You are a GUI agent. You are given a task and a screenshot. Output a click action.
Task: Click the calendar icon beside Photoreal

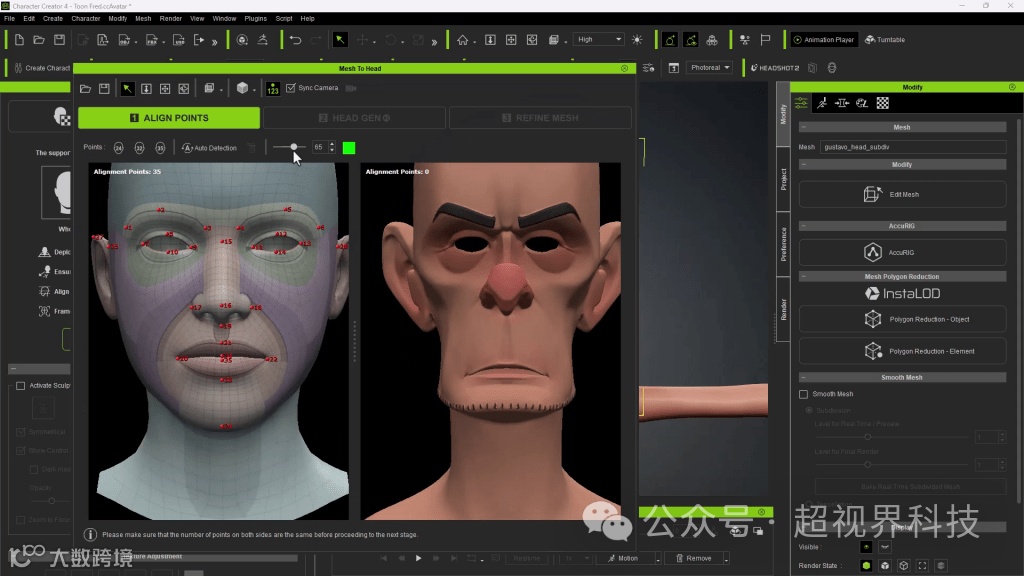(674, 68)
